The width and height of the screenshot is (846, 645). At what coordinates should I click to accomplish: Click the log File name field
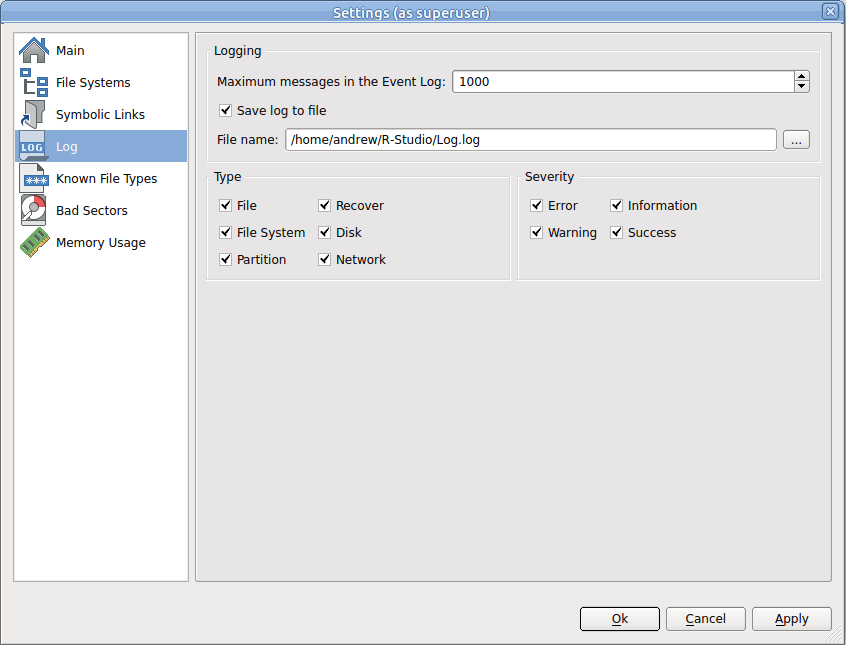pyautogui.click(x=530, y=141)
